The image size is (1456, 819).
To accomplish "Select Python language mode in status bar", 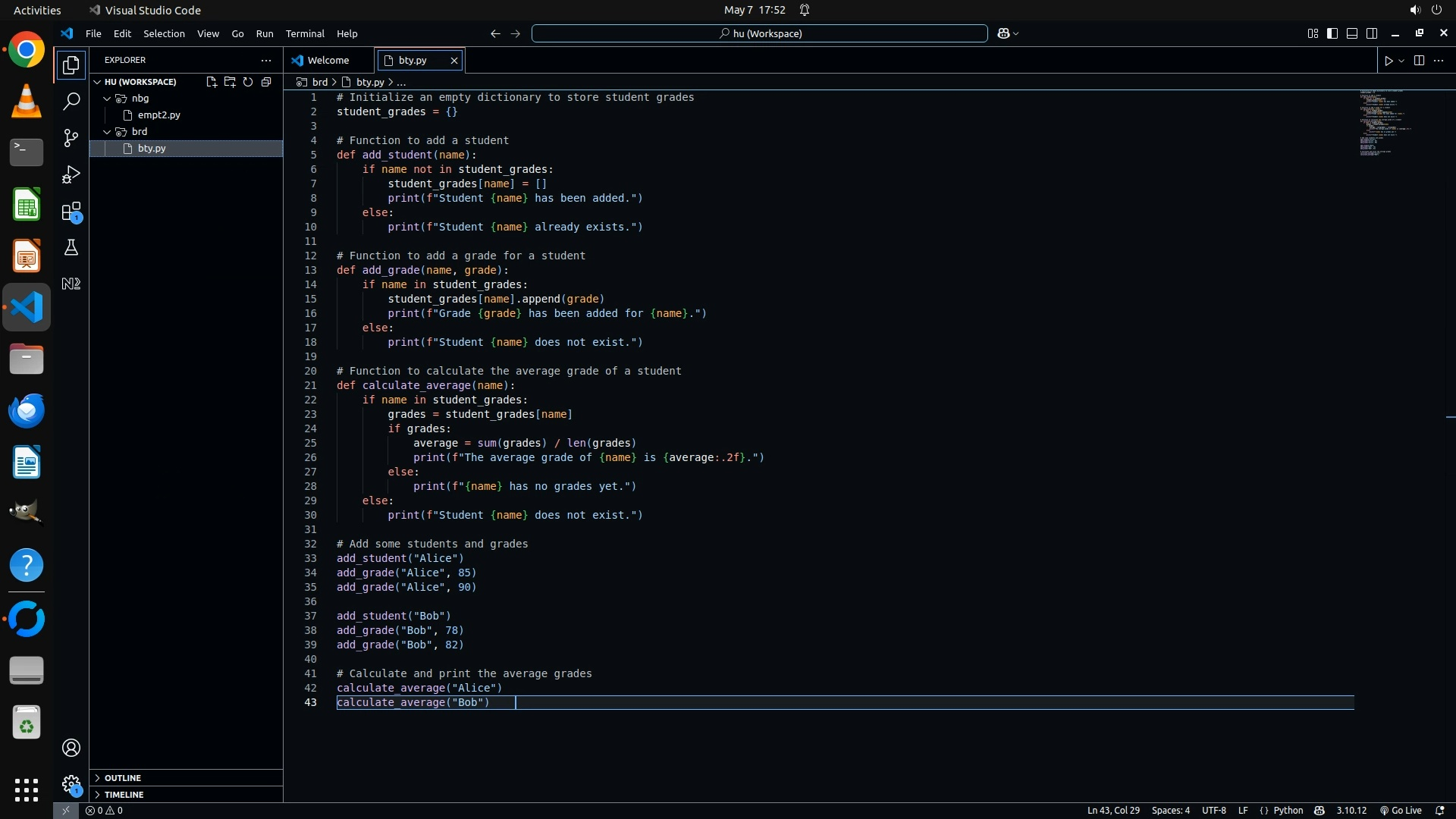I will click(x=1288, y=811).
